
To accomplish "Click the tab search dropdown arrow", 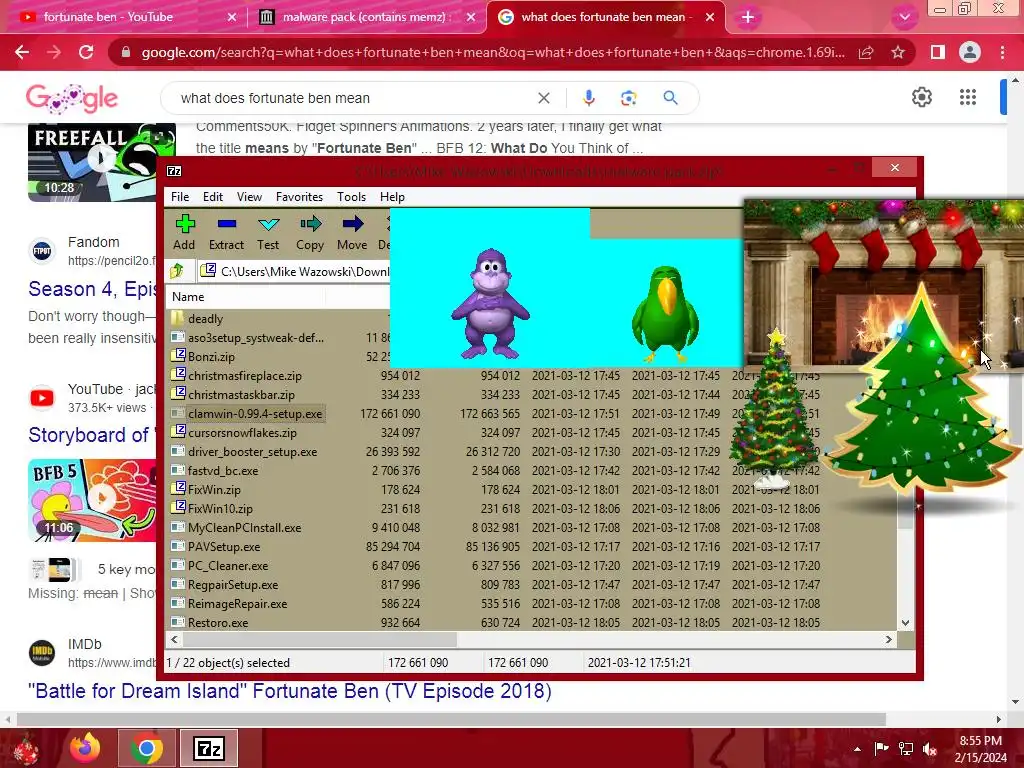I will 904,17.
